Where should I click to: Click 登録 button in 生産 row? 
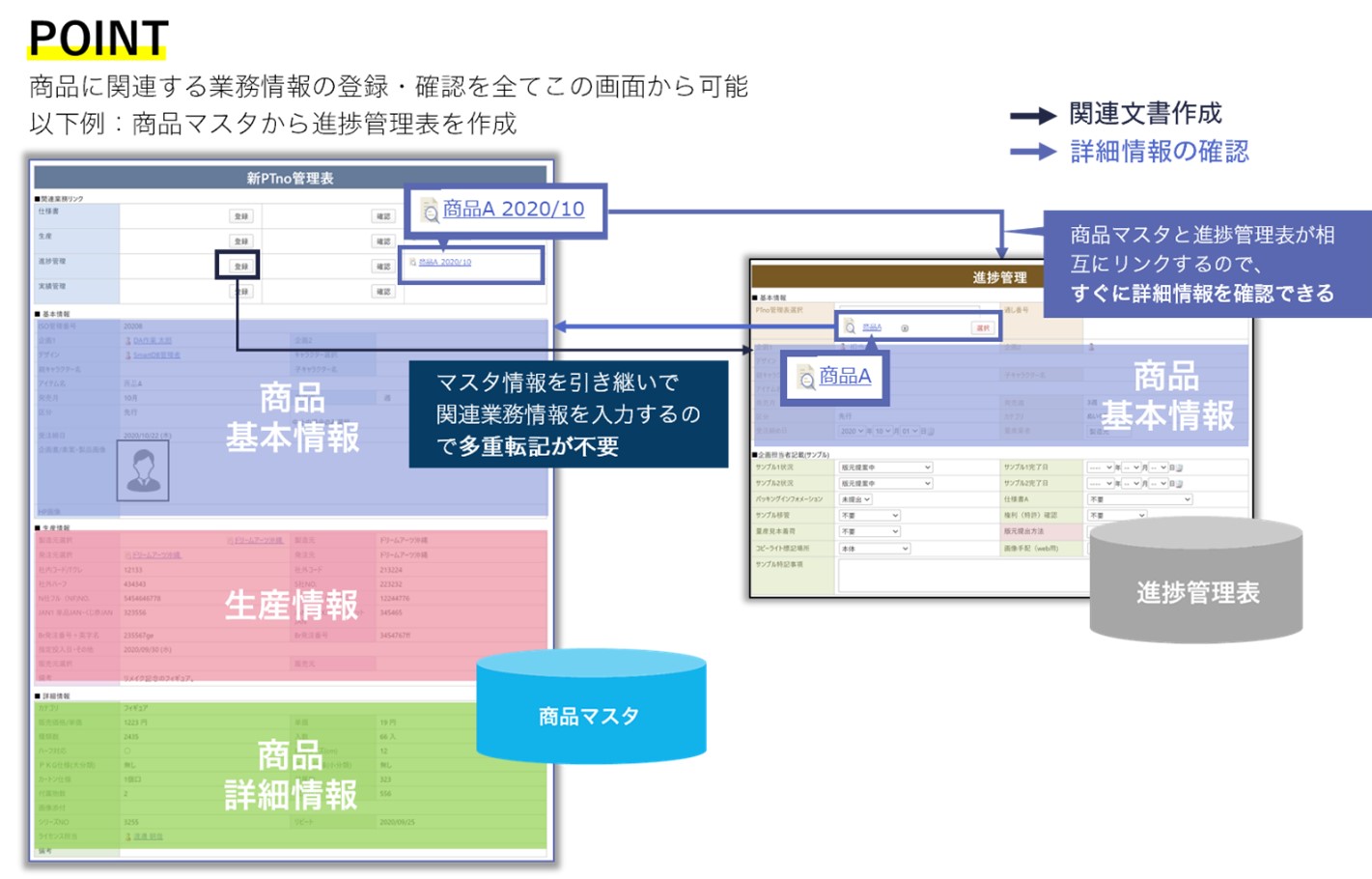[x=241, y=241]
